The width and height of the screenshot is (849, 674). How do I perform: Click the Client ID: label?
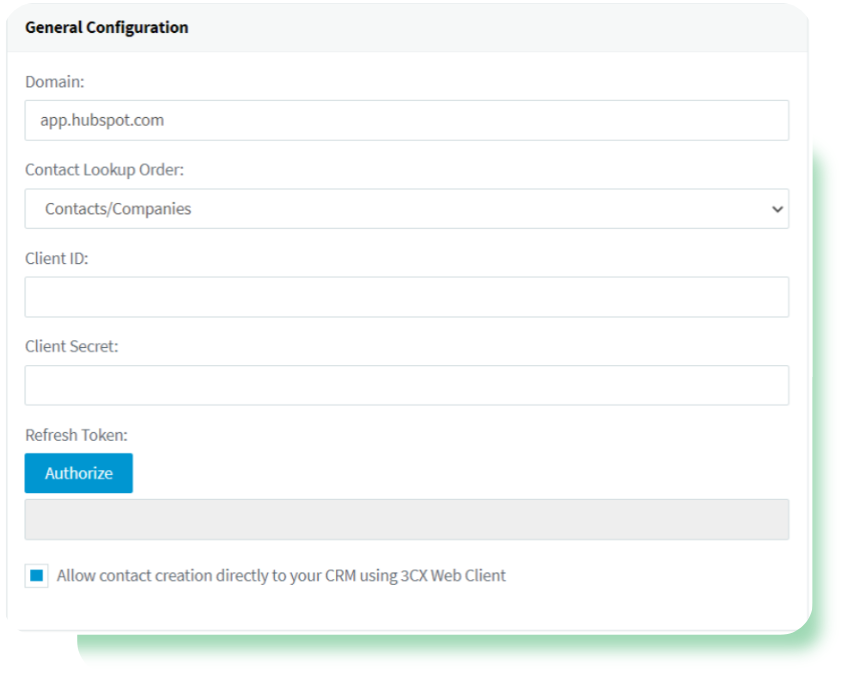[x=56, y=259]
